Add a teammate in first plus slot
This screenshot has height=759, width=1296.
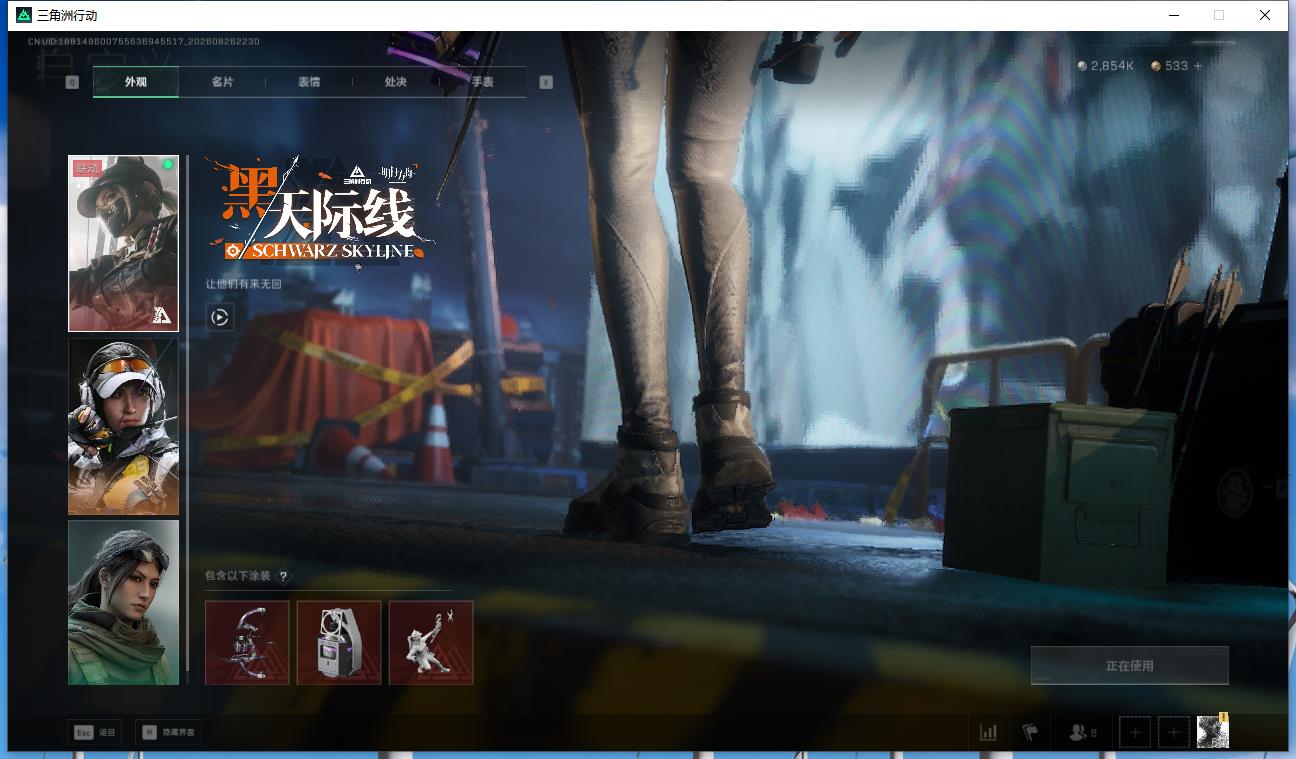pos(1135,732)
